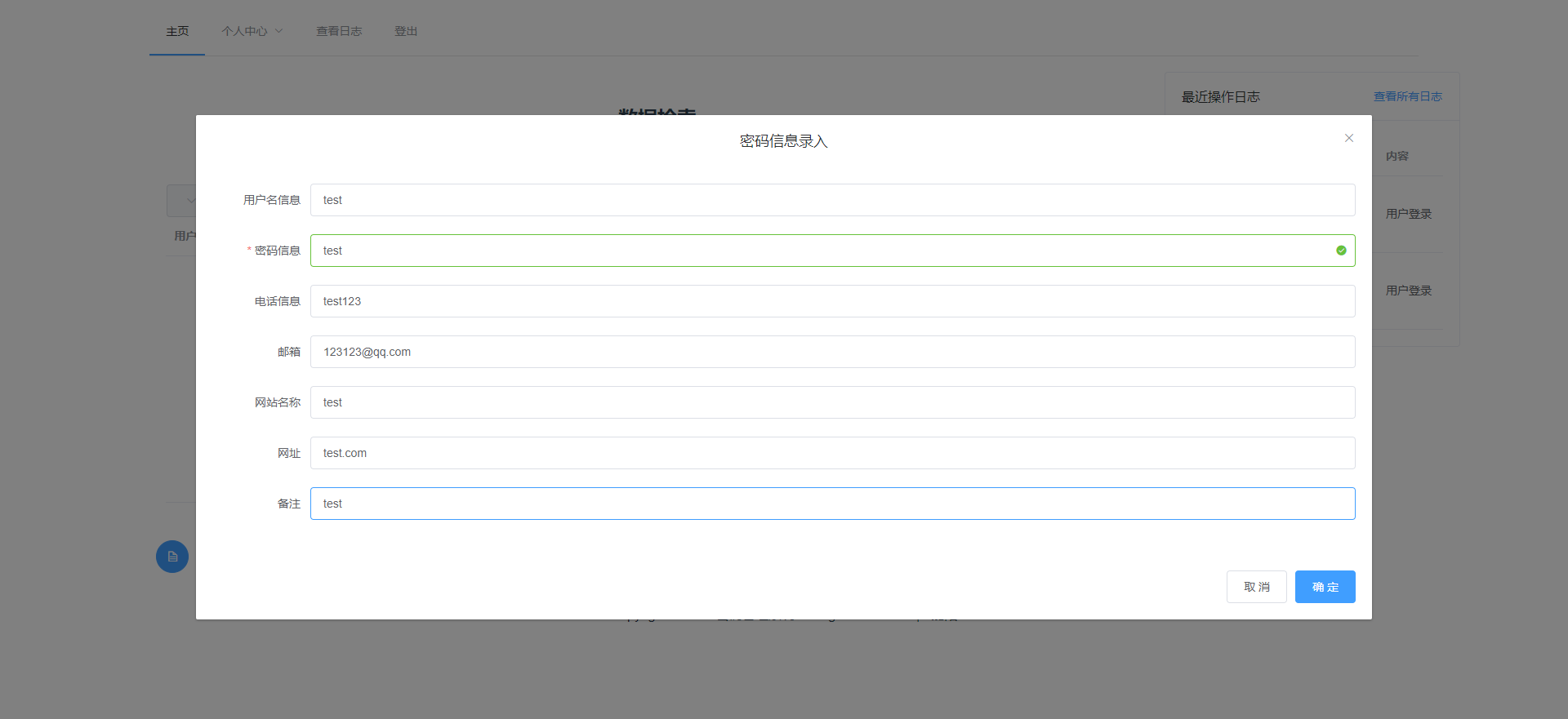Open the partially hidden dropdown behind dialog
1568x719 pixels.
click(x=181, y=200)
